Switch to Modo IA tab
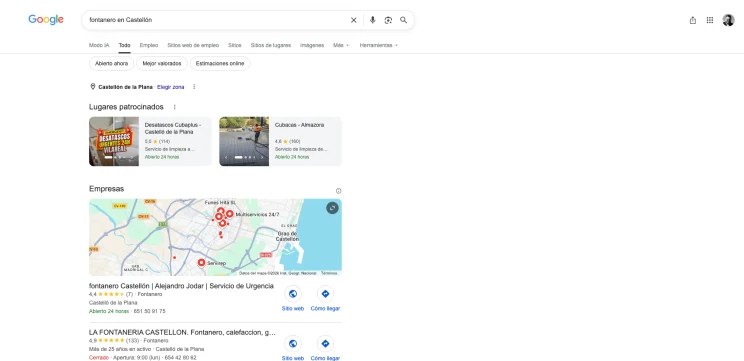Viewport: 744px width, 361px height. [x=99, y=45]
